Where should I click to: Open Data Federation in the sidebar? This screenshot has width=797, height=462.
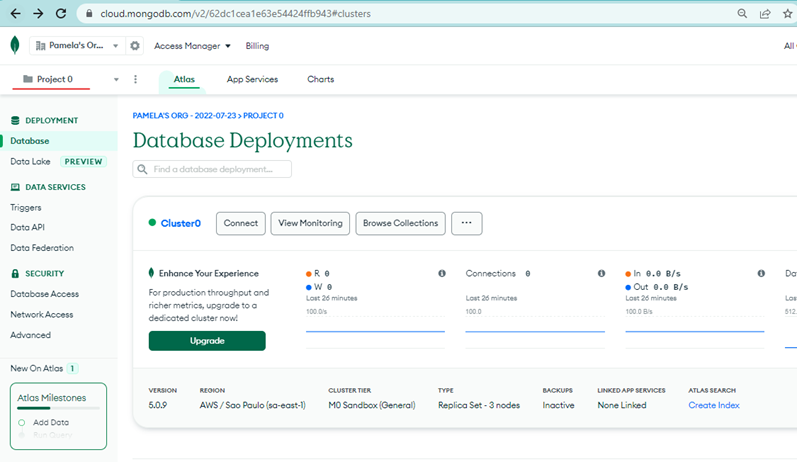(x=42, y=248)
